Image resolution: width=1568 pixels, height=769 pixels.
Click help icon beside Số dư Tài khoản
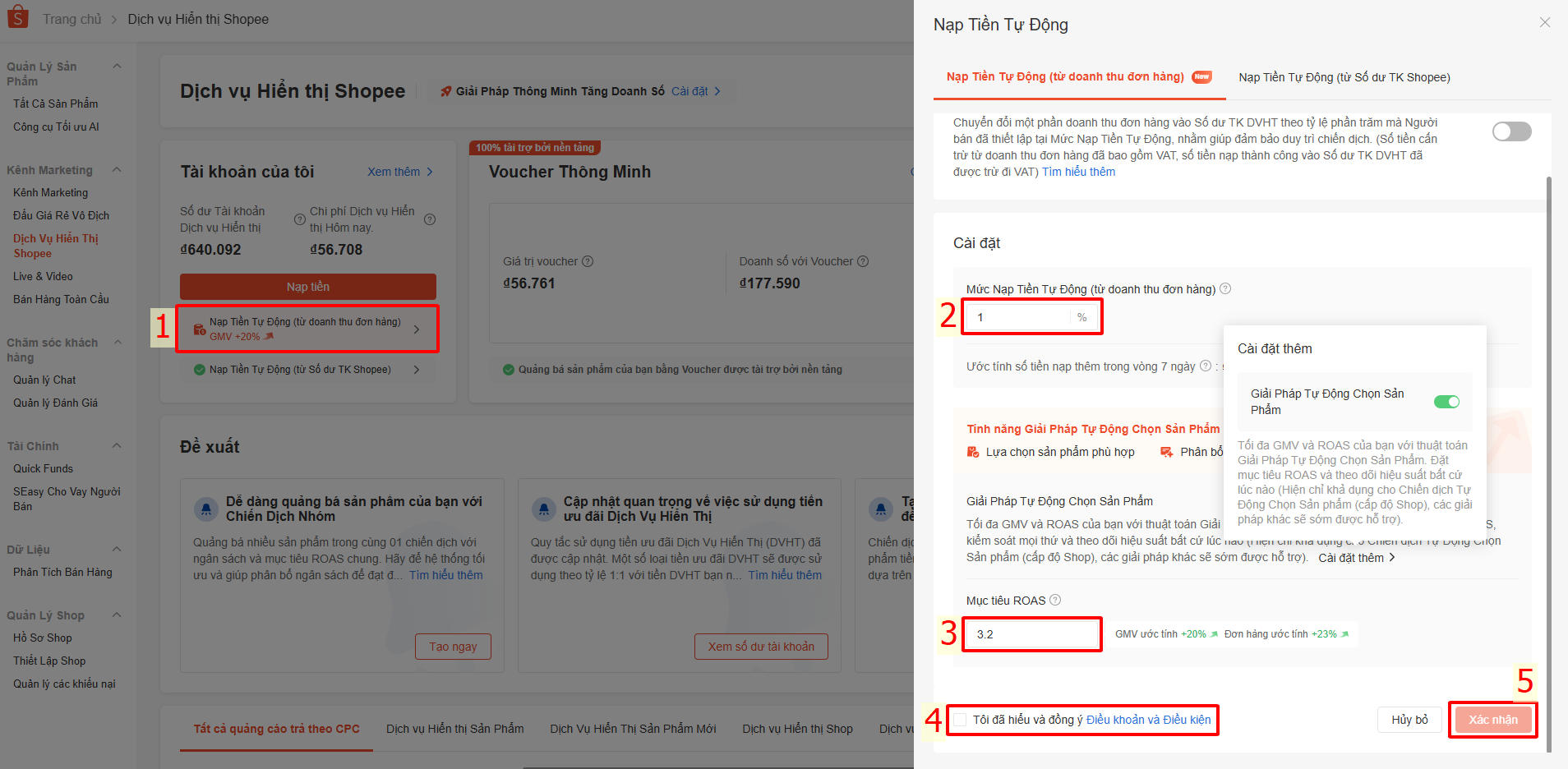pyautogui.click(x=300, y=219)
